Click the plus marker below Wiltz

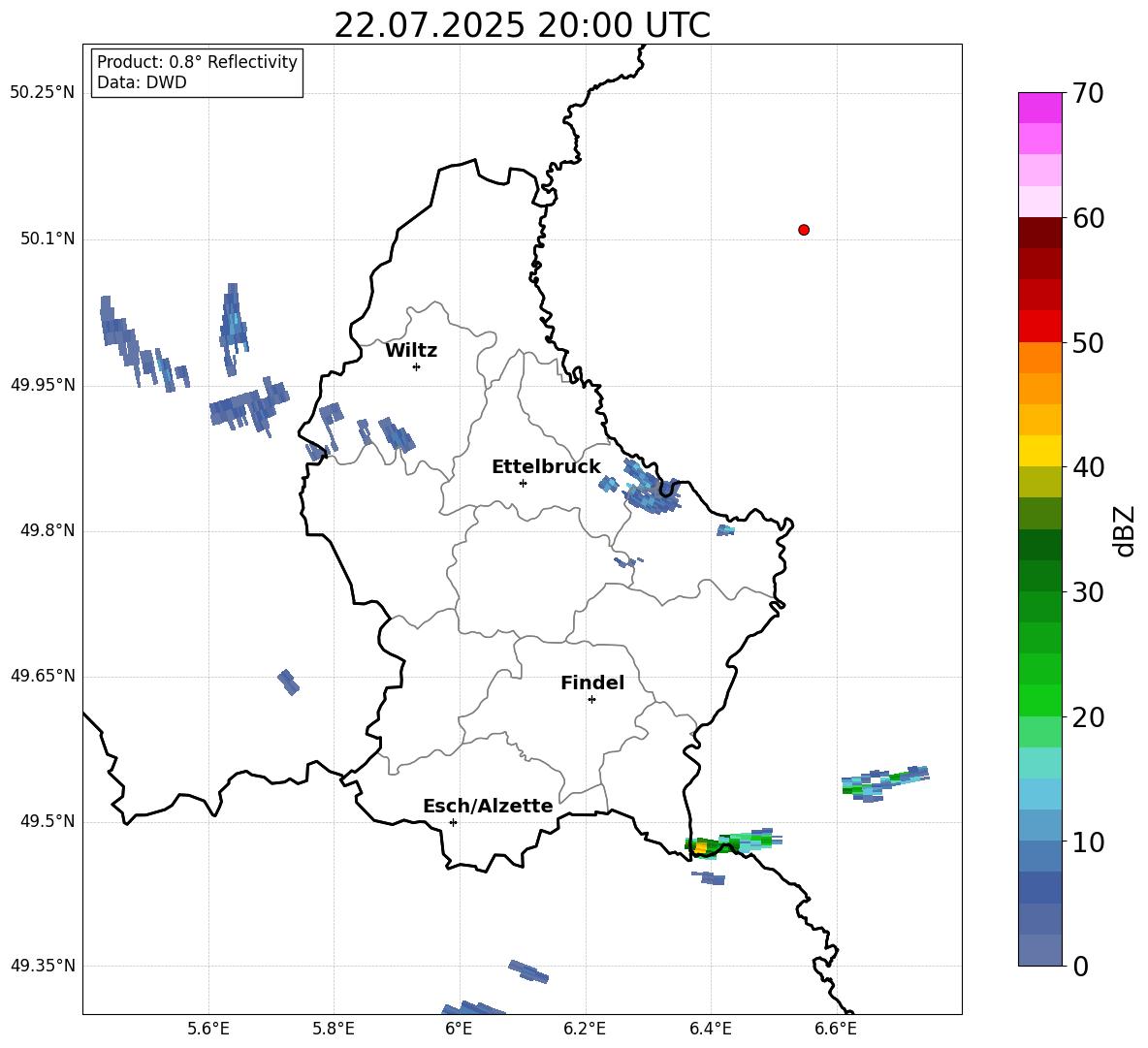417,366
